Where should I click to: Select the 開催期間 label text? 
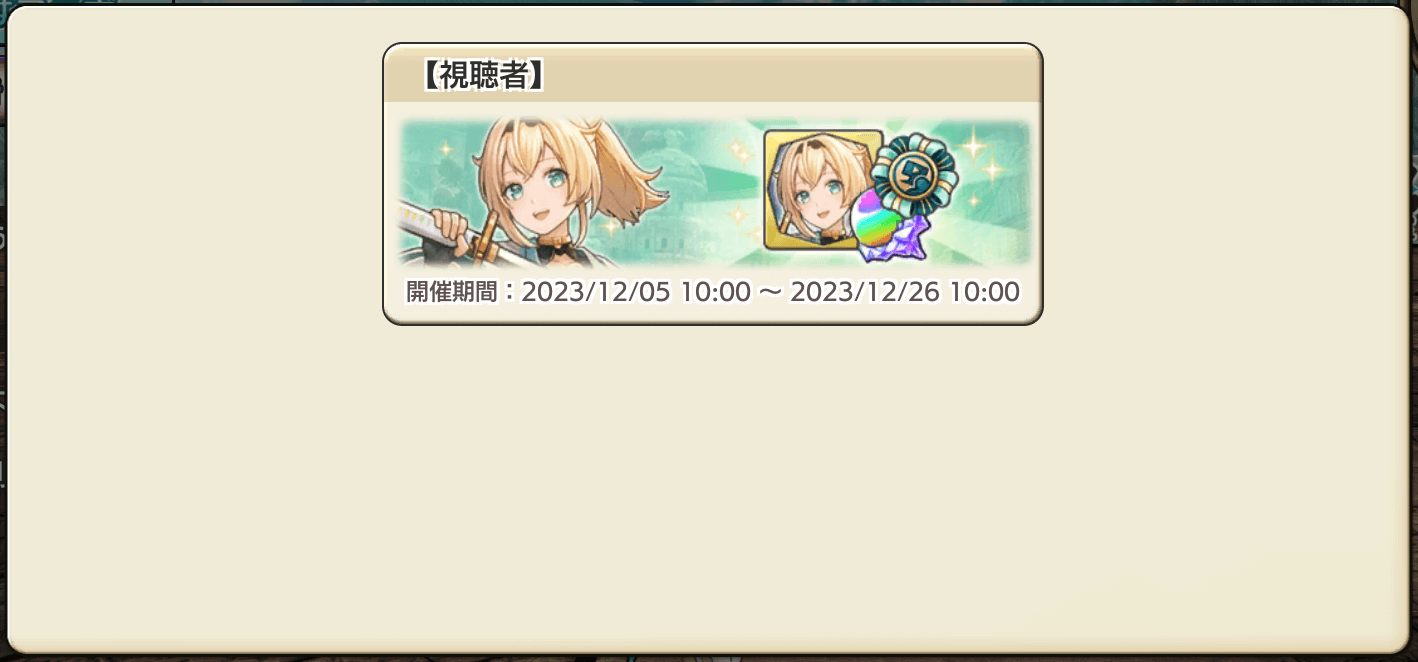click(451, 292)
